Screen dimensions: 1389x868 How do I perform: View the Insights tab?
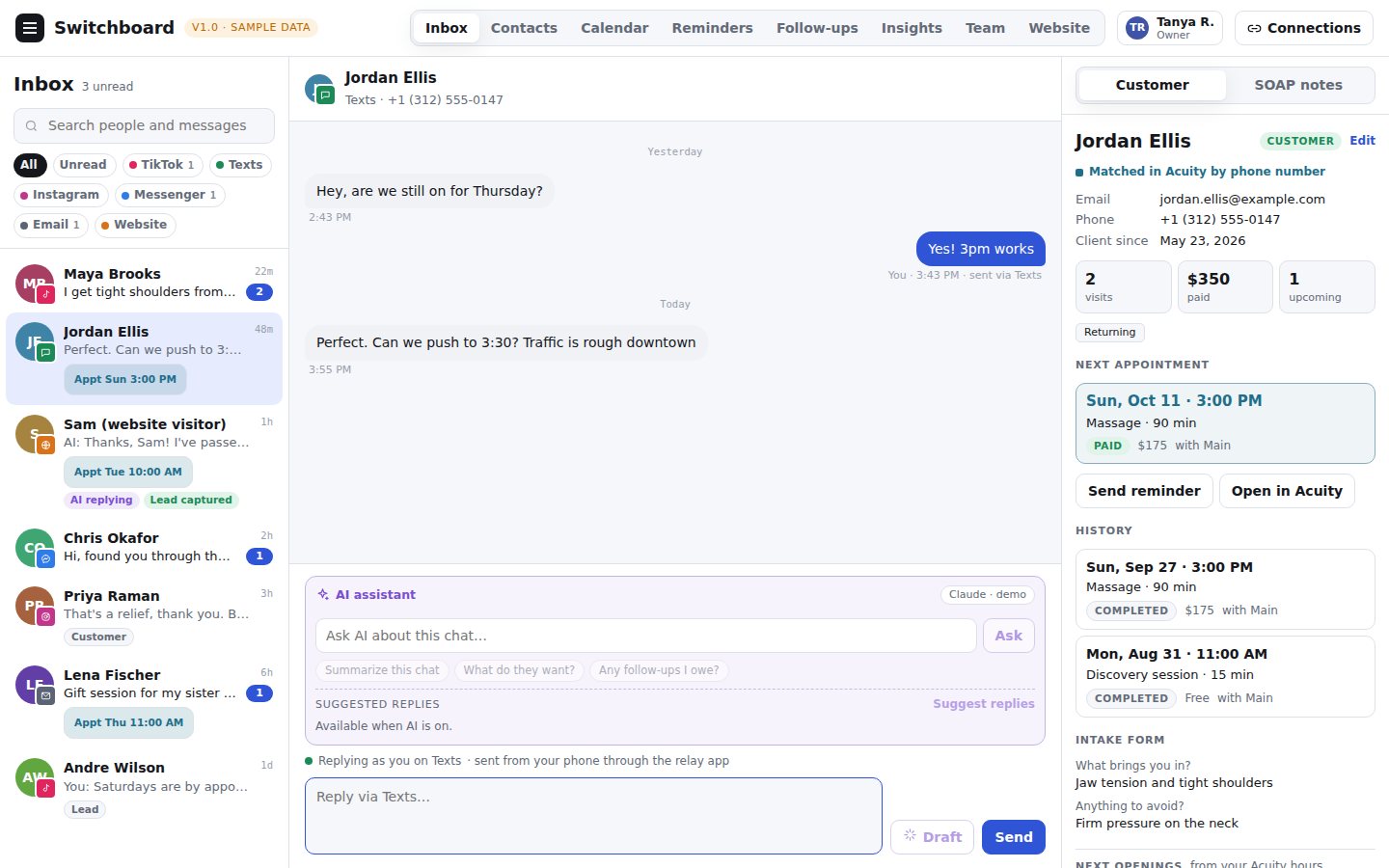[x=912, y=28]
